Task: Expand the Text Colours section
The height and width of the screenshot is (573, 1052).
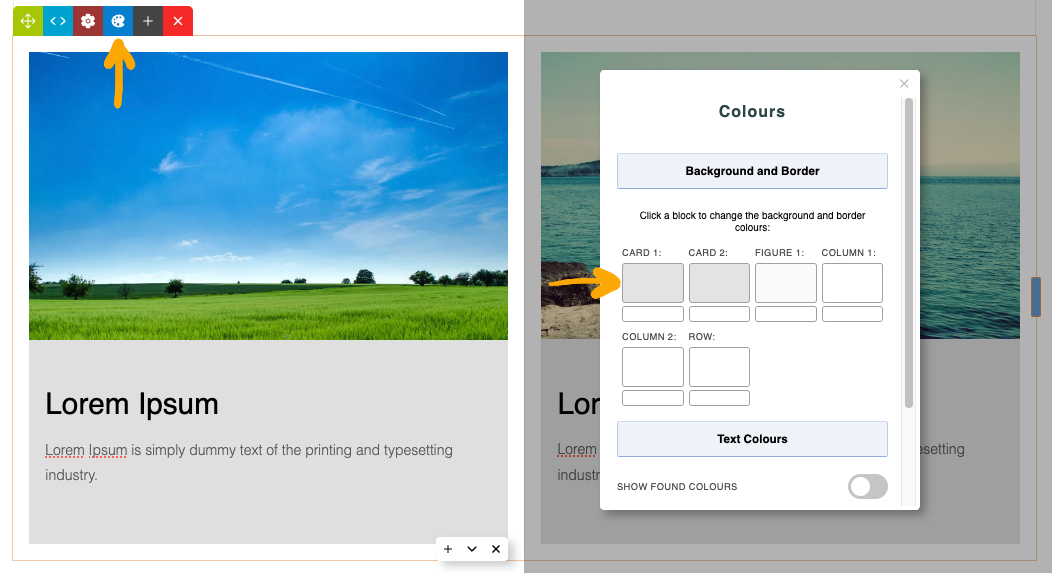Action: [752, 439]
